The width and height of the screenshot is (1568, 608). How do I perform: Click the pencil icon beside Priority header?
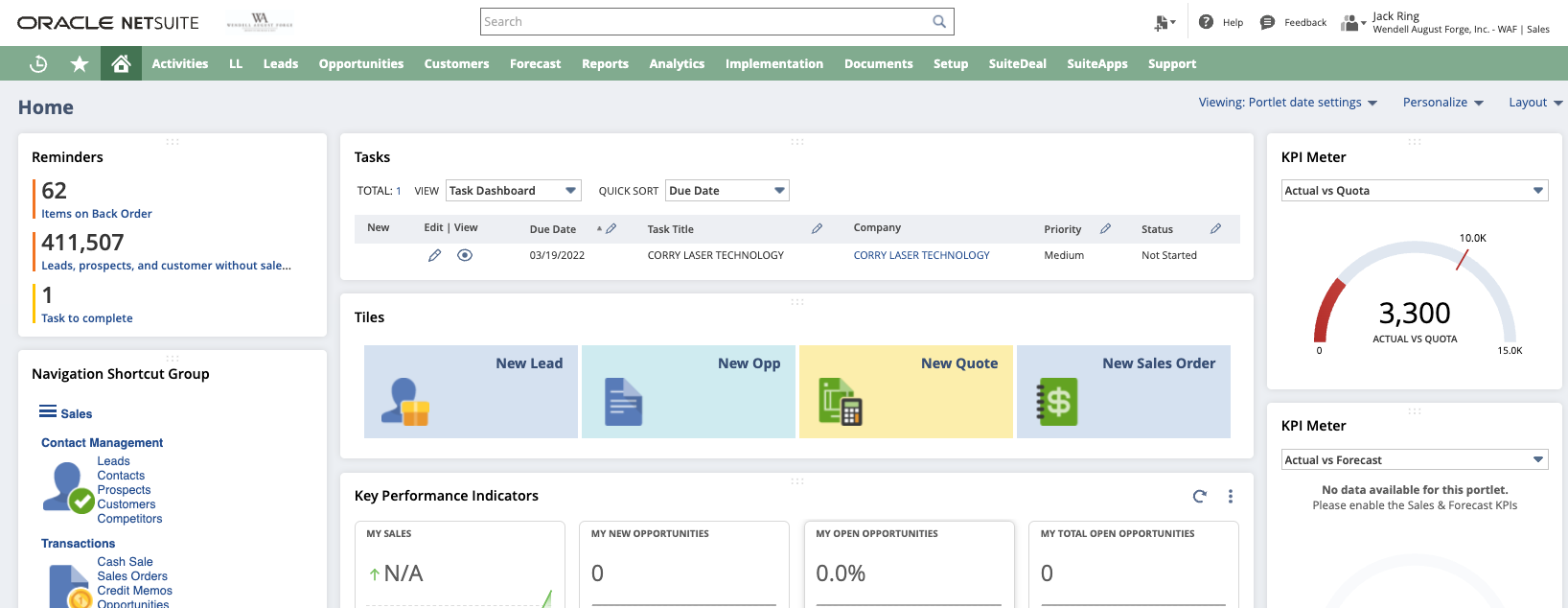pyautogui.click(x=1105, y=228)
